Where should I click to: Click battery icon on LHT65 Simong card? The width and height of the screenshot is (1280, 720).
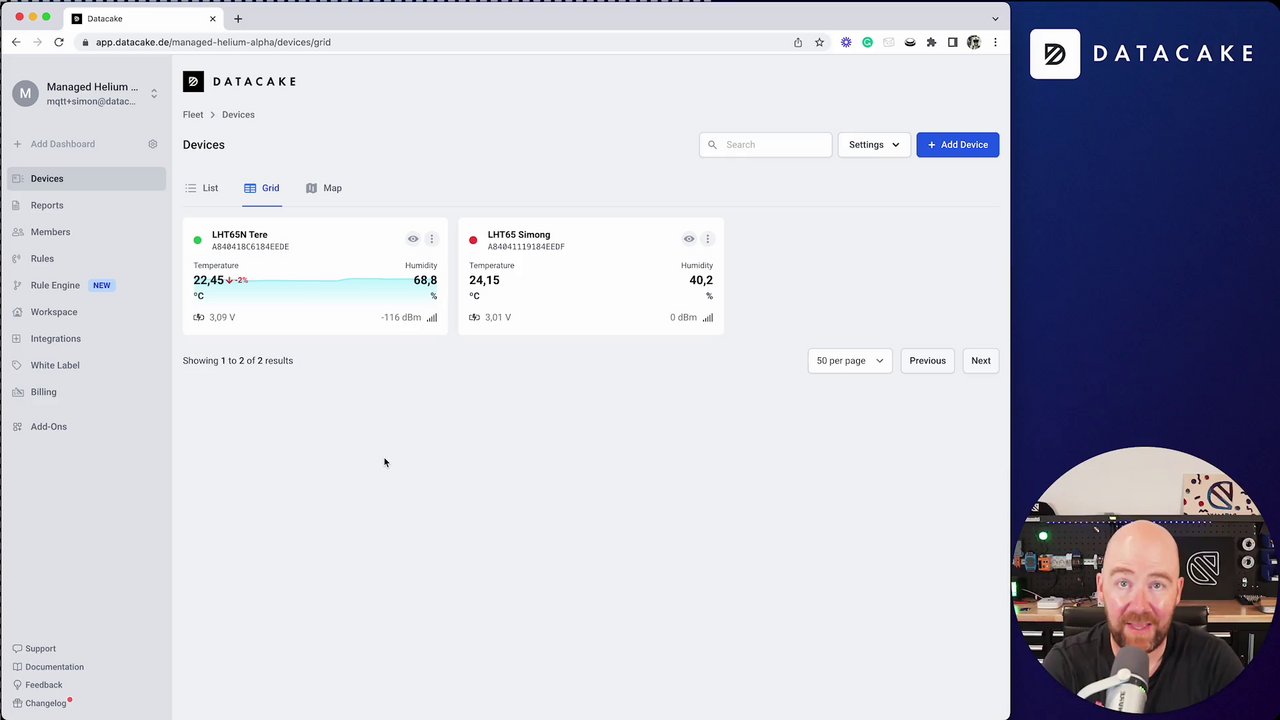(475, 317)
